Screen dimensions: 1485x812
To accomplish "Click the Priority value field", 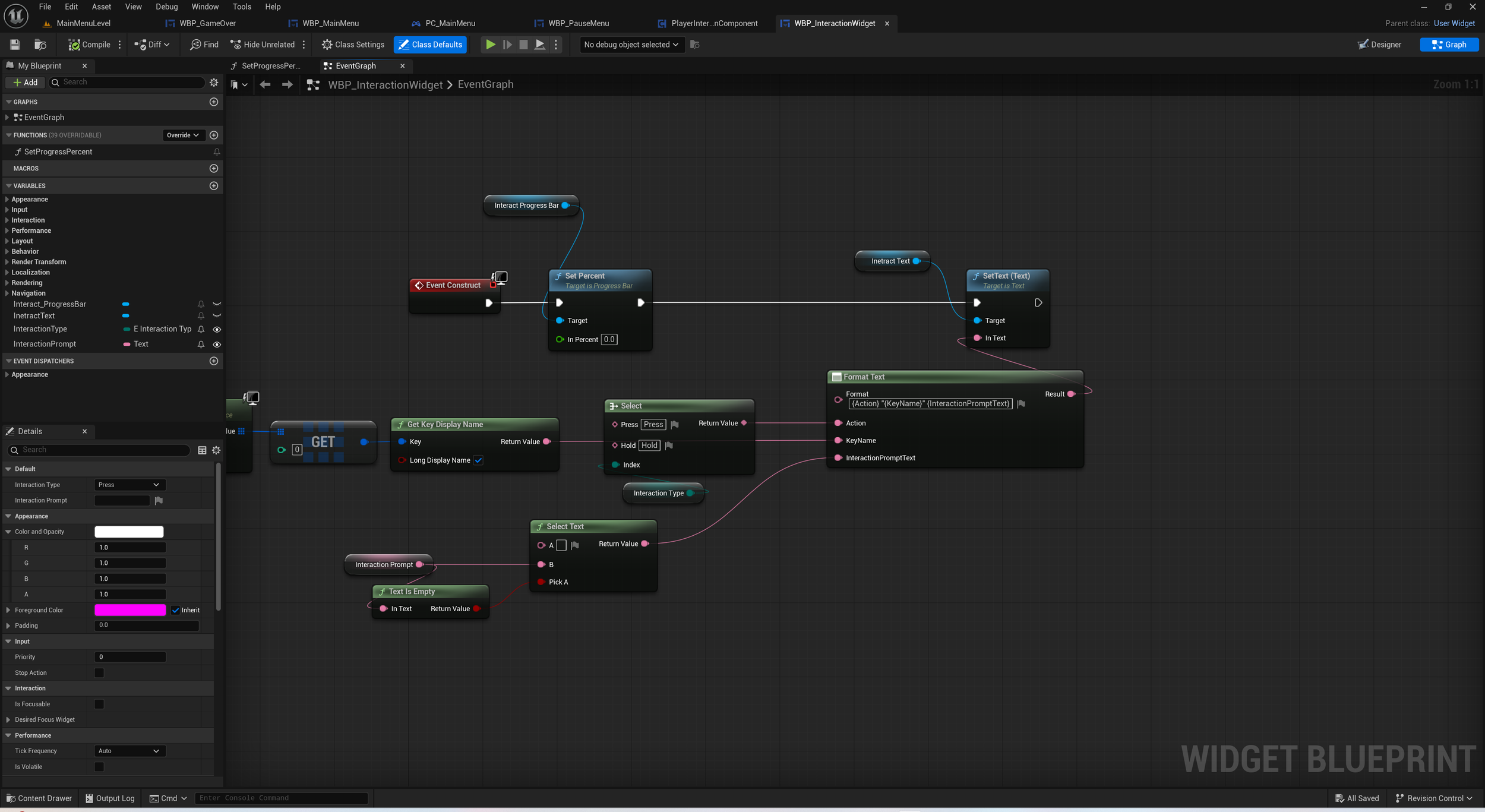I will coord(130,657).
